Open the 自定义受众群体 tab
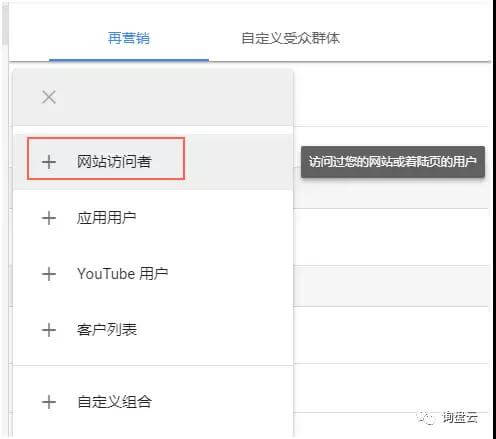Image resolution: width=496 pixels, height=439 pixels. (x=290, y=38)
